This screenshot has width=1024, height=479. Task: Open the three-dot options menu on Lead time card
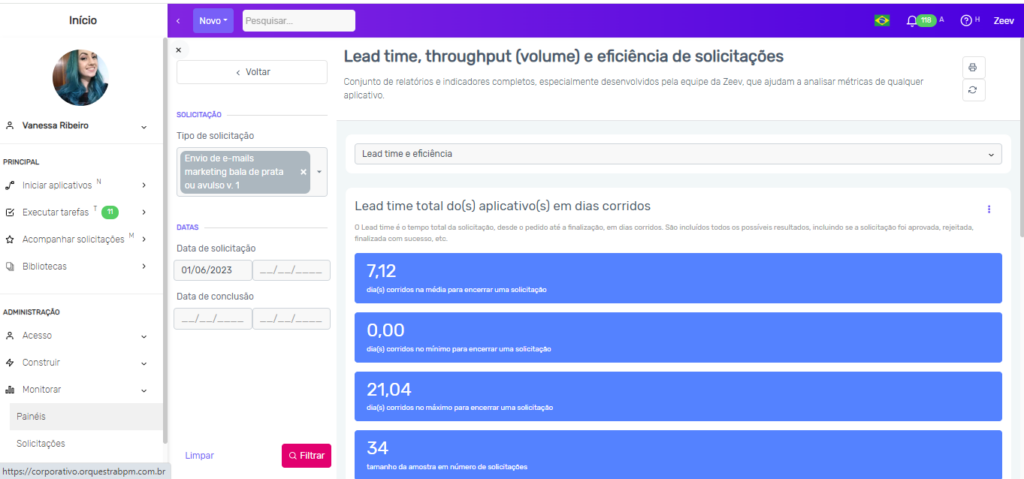(x=989, y=209)
